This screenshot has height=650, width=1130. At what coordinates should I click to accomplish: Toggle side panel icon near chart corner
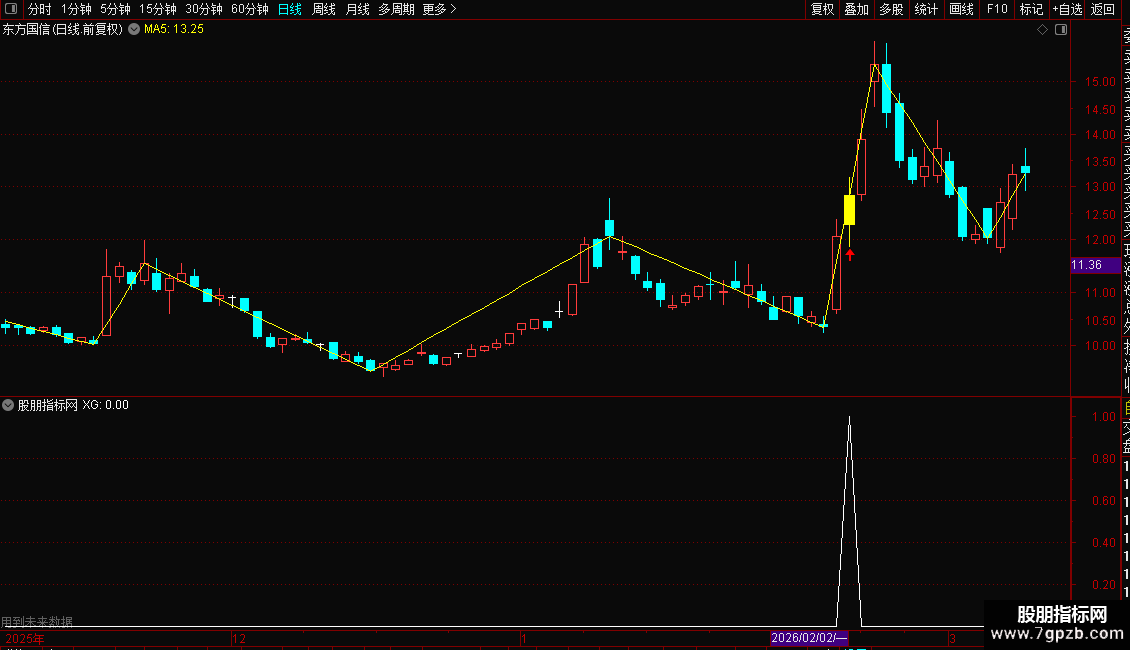1061,30
